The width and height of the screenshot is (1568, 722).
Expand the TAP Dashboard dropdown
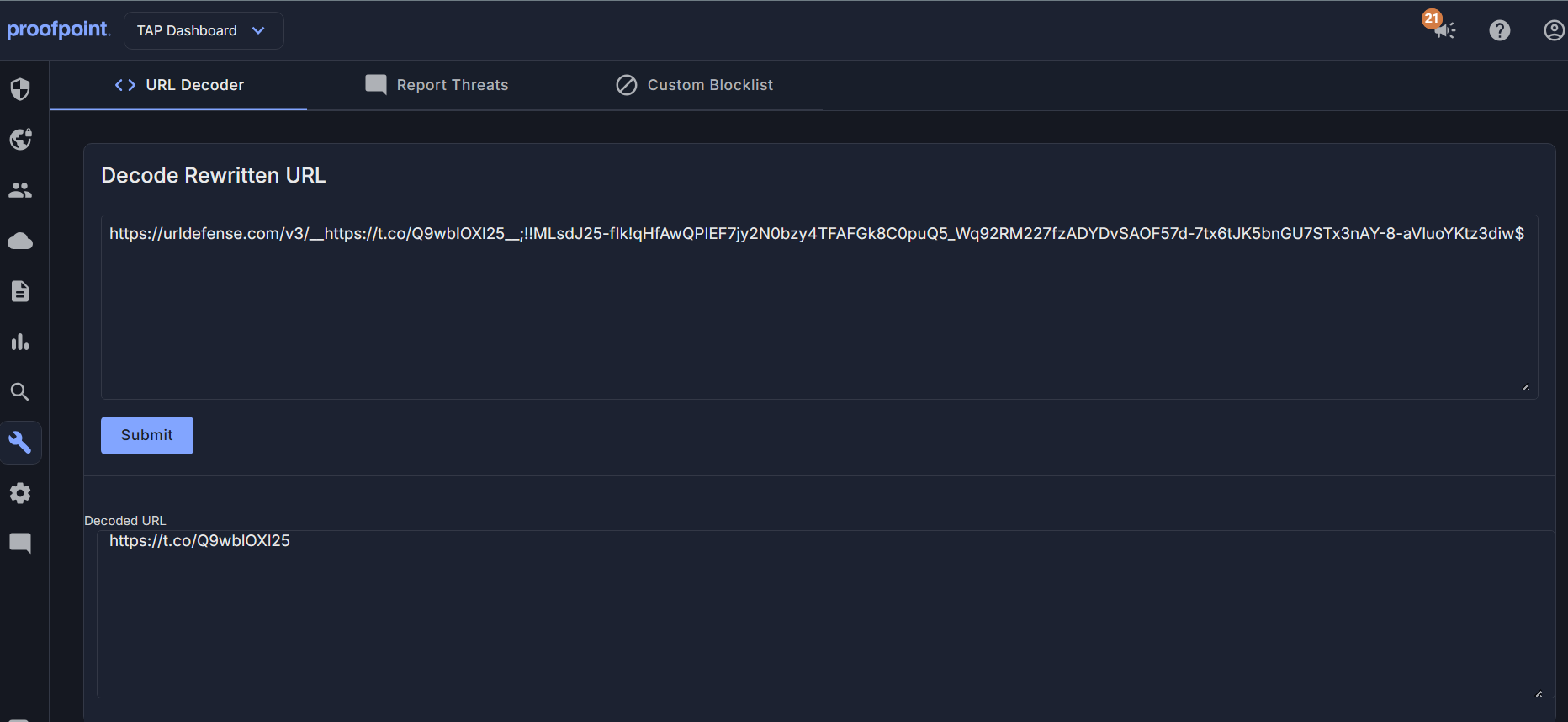coord(203,31)
